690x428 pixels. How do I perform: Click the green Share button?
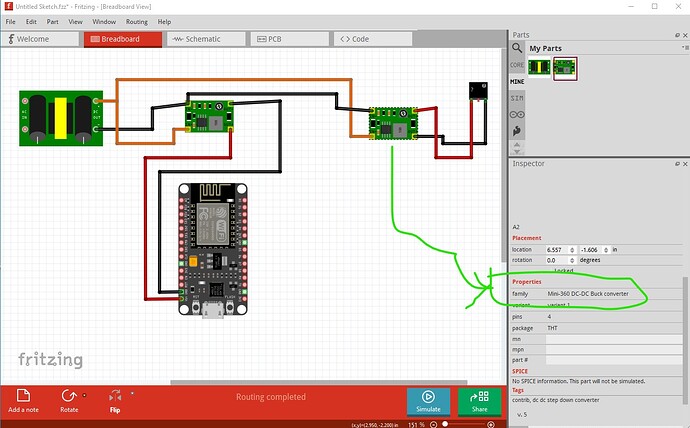click(480, 401)
